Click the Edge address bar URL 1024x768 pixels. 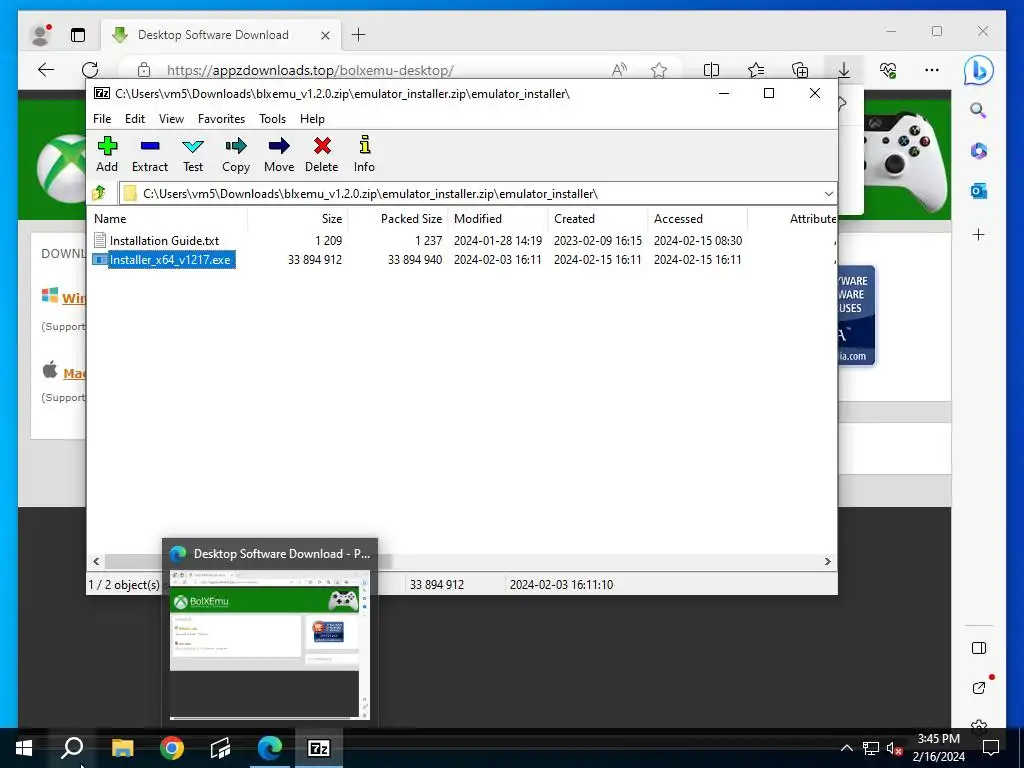click(310, 71)
